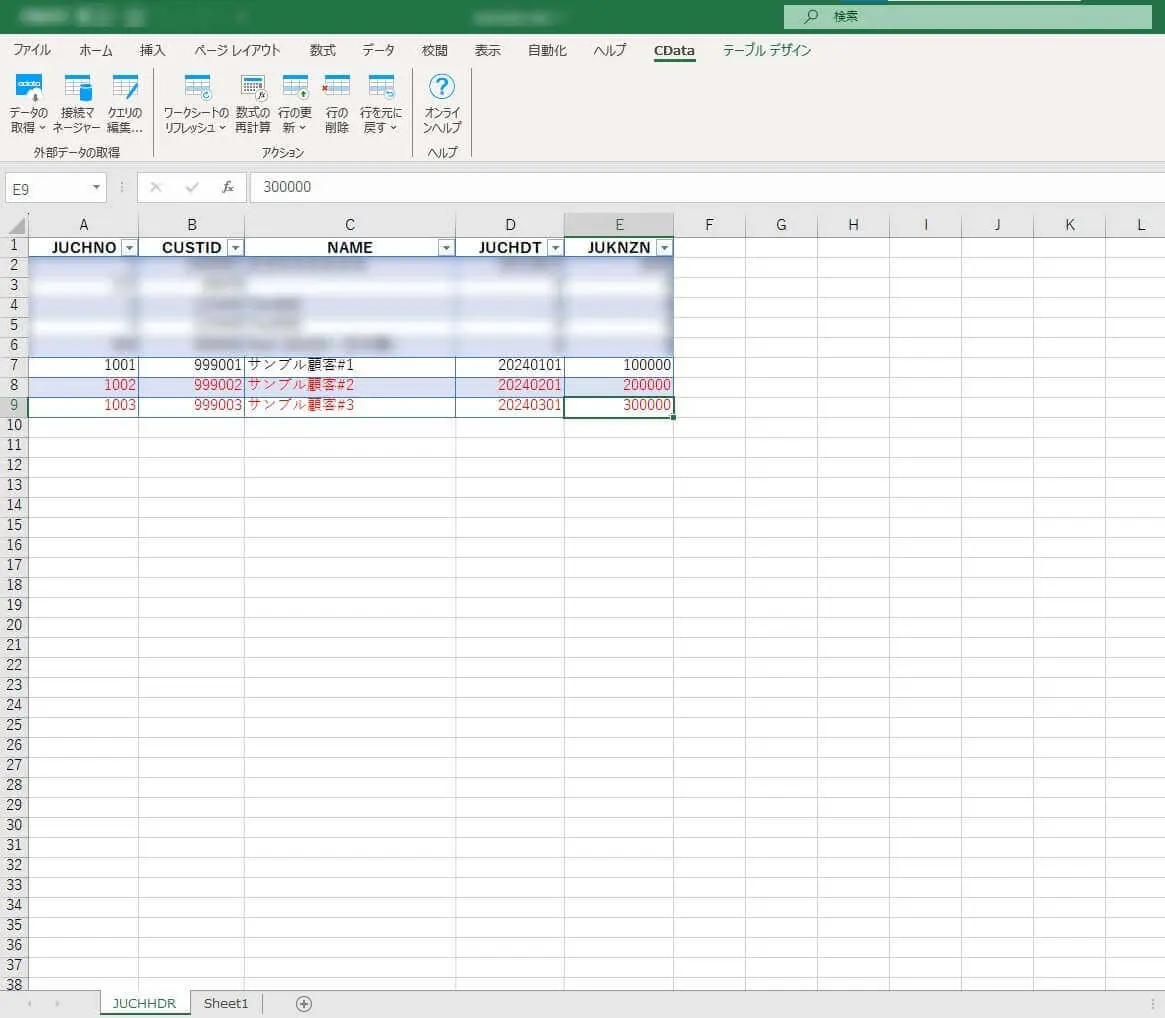Viewport: 1165px width, 1018px height.
Task: Select row 20 header
Action: (x=14, y=625)
